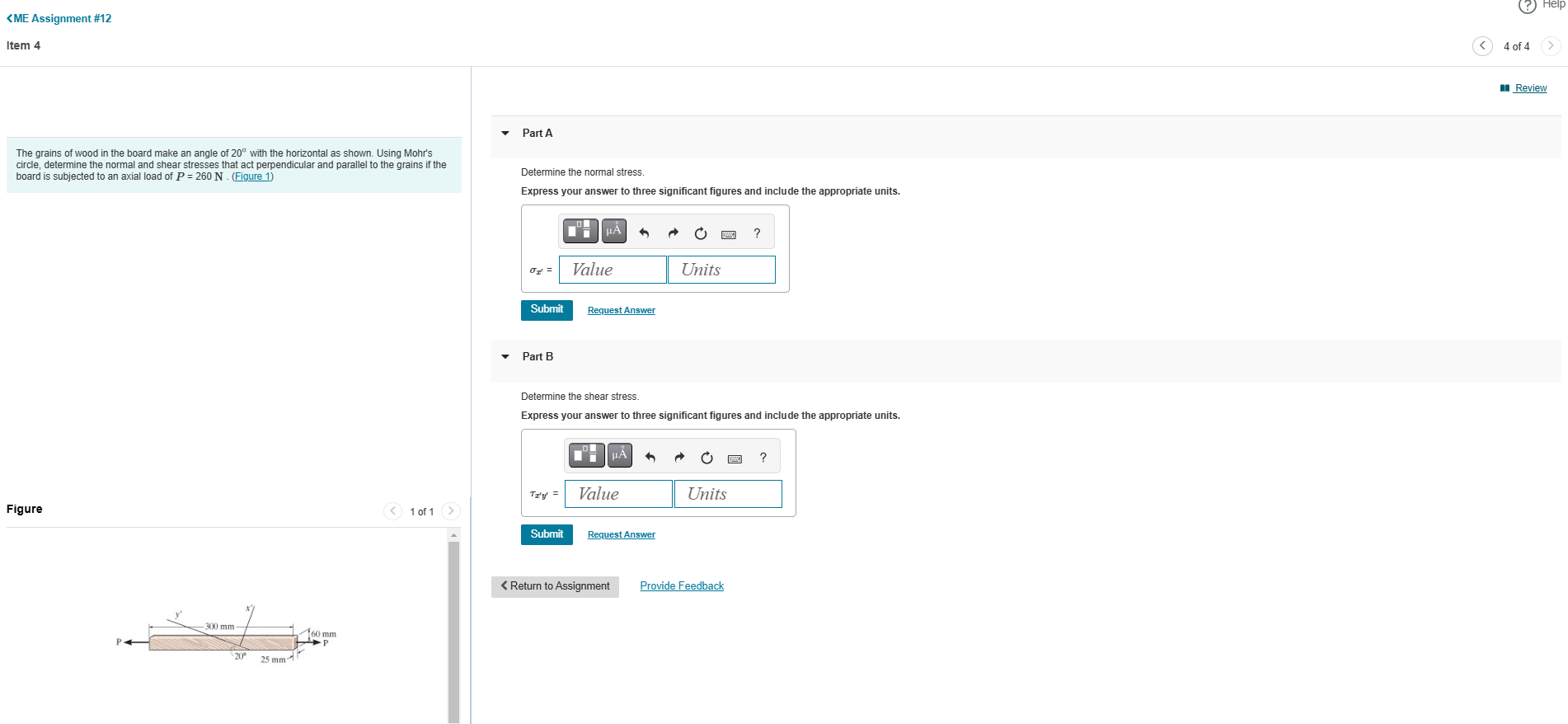
Task: Submit the Part B answer
Action: (547, 534)
